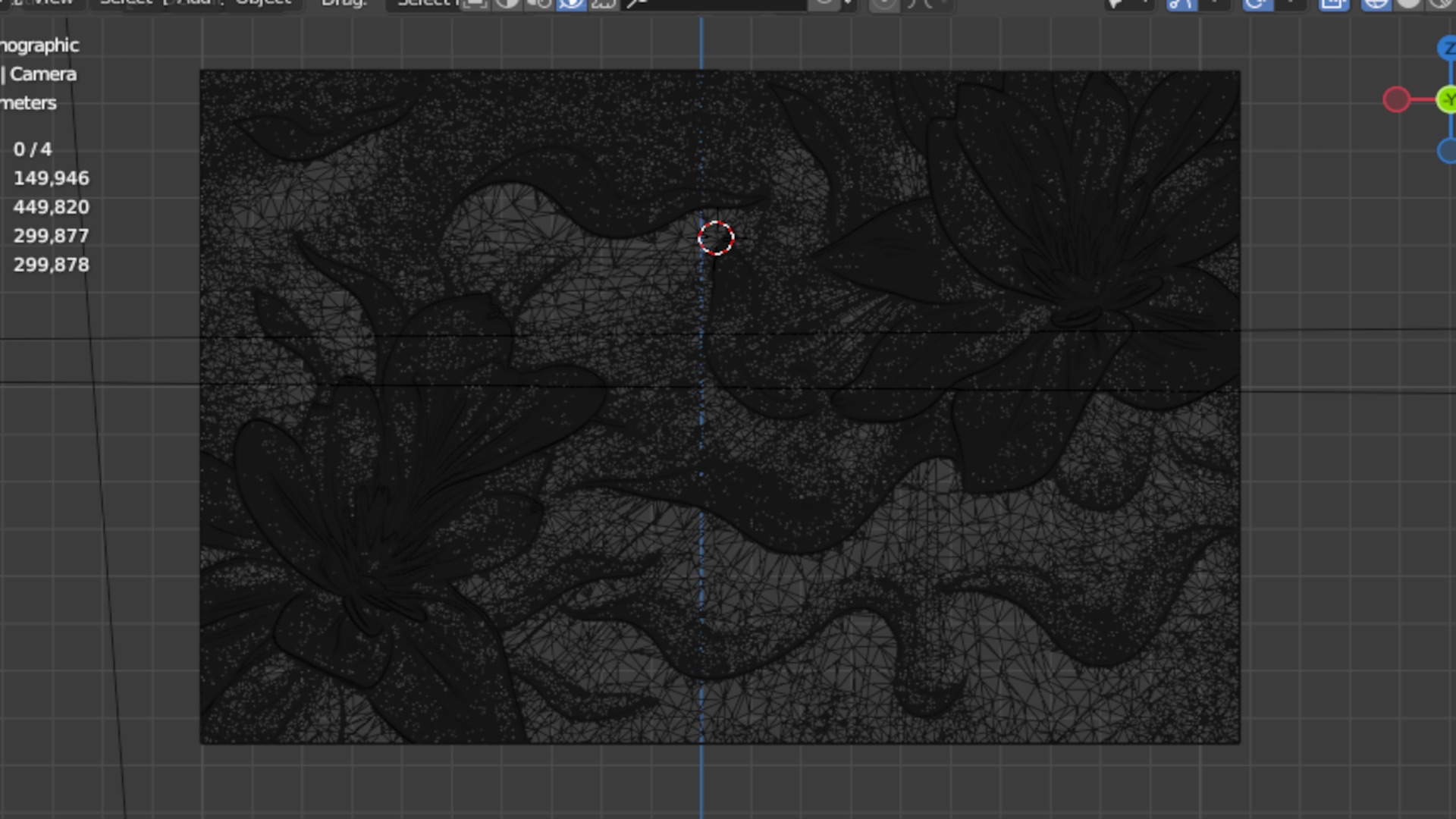Image resolution: width=1456 pixels, height=819 pixels.
Task: Open the gizmo options dropdown arrow
Action: 1216,4
